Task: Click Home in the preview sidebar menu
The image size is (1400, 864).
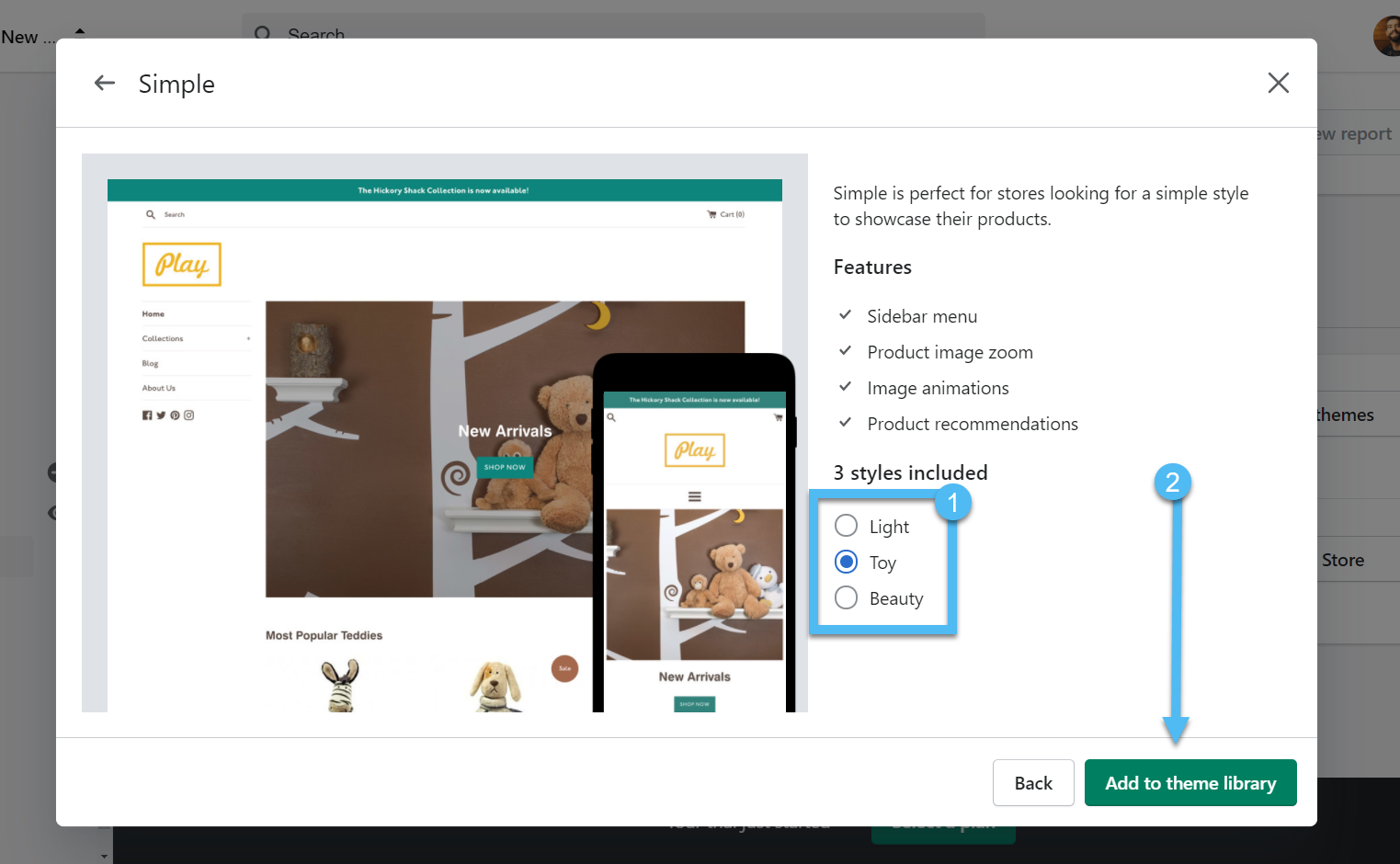Action: (x=154, y=314)
